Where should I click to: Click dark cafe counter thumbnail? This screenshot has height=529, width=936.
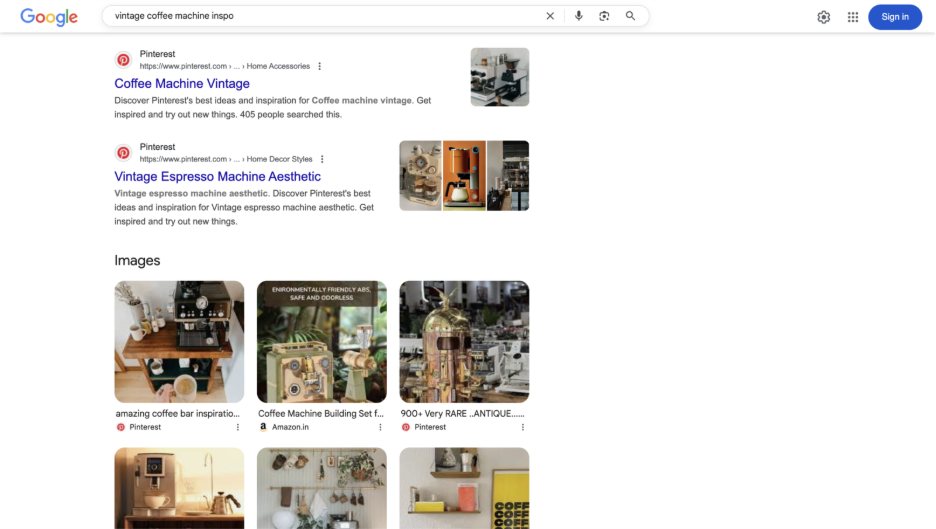point(508,176)
